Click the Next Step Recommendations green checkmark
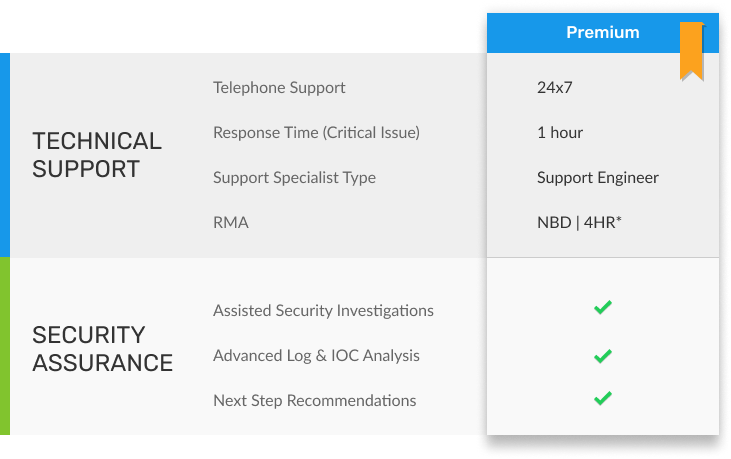The width and height of the screenshot is (731, 459). pos(602,399)
